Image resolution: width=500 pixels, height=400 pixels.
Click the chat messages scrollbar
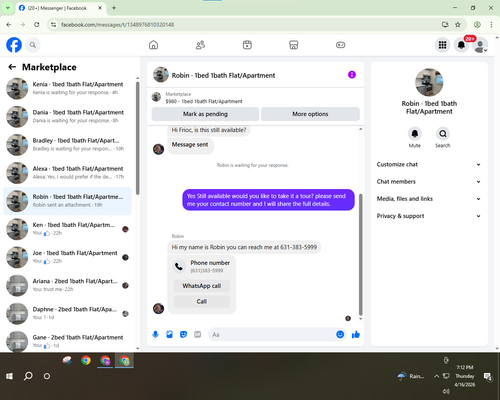tap(360, 255)
